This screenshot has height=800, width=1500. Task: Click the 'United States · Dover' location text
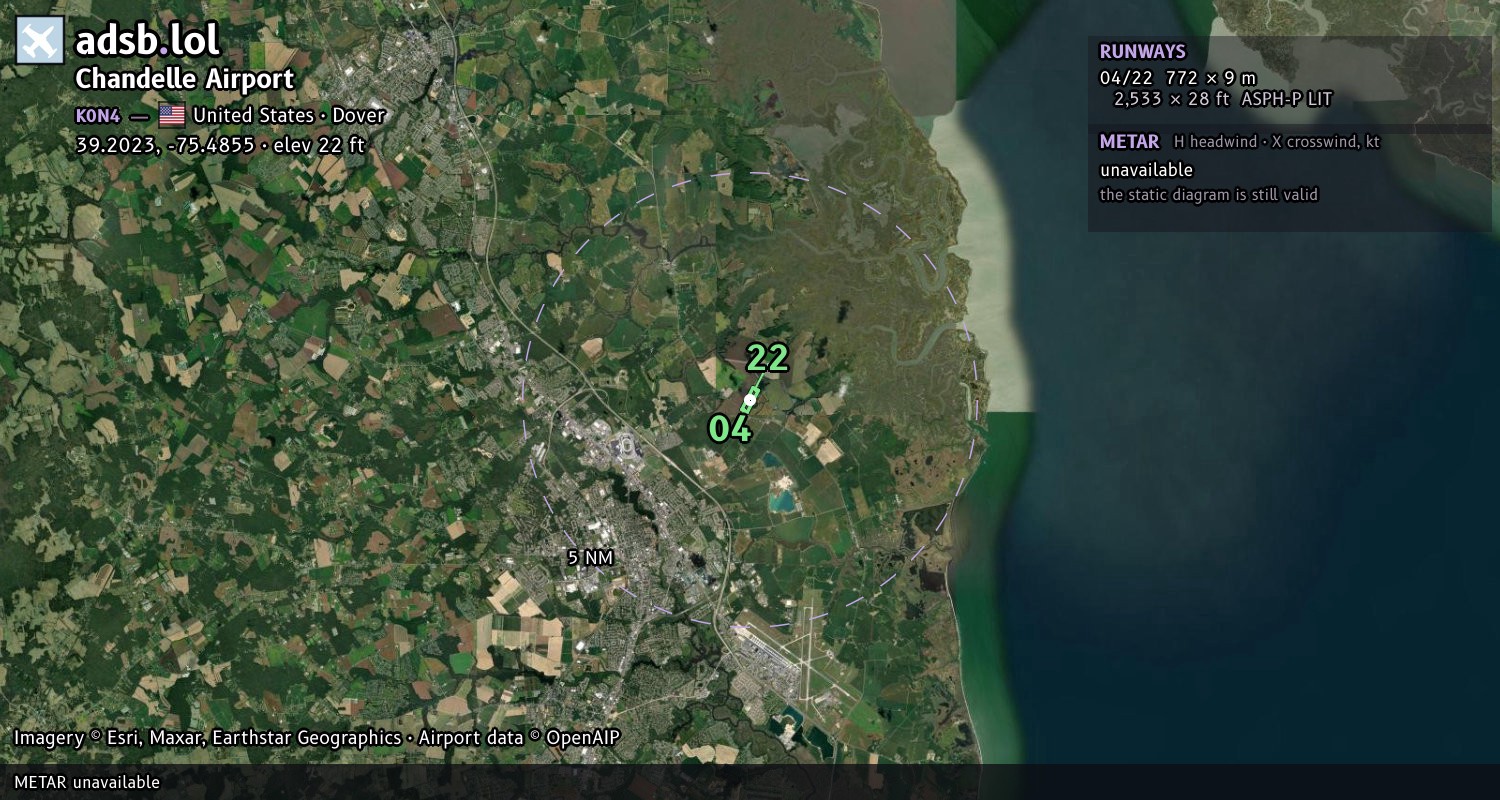[289, 115]
